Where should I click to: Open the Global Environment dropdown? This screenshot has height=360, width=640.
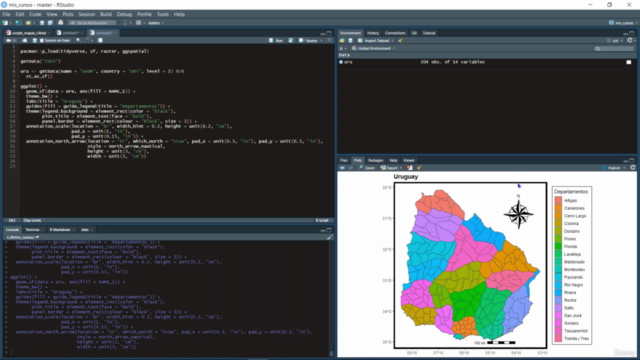click(x=373, y=48)
